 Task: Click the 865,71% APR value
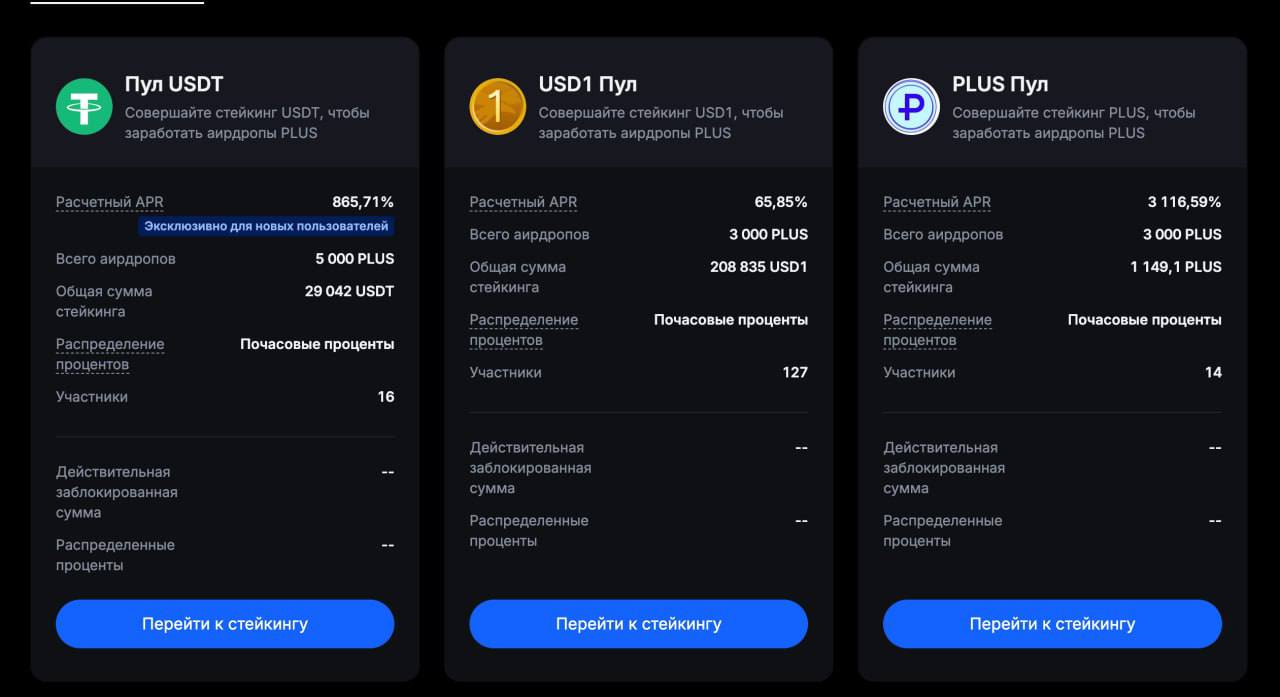(x=363, y=202)
